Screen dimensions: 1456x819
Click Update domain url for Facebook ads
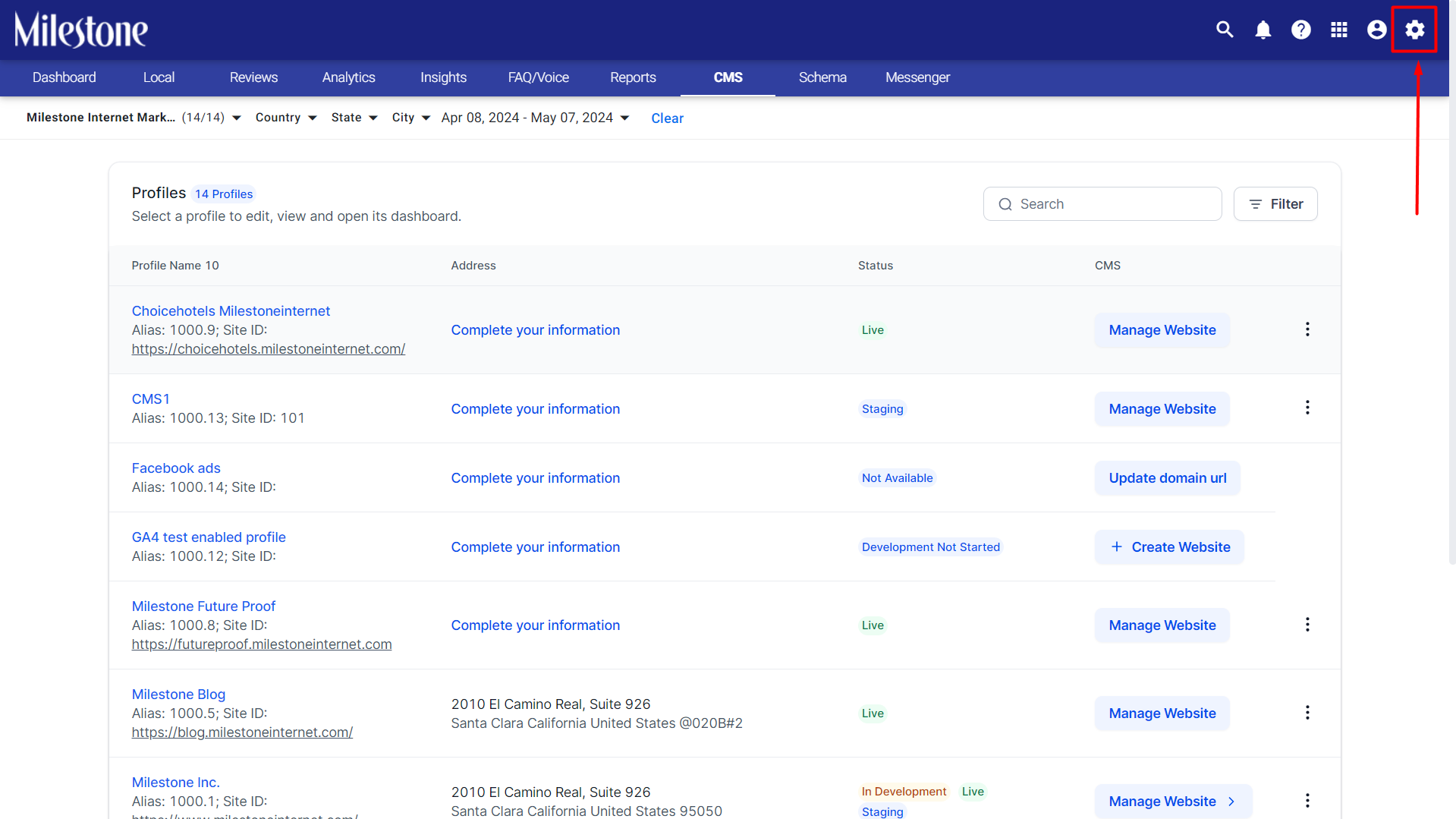coord(1168,478)
